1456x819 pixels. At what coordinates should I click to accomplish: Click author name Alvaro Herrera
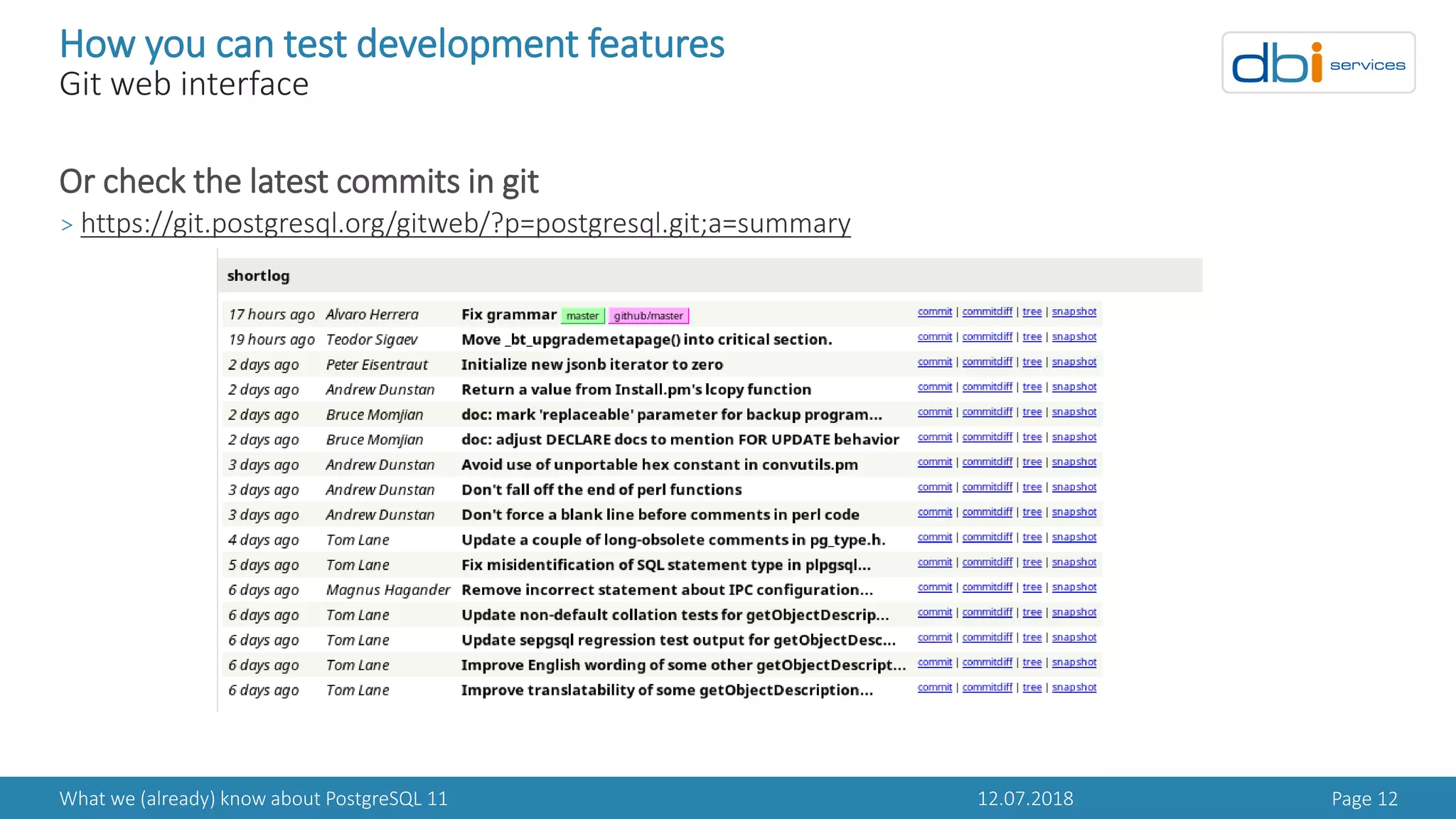(372, 314)
